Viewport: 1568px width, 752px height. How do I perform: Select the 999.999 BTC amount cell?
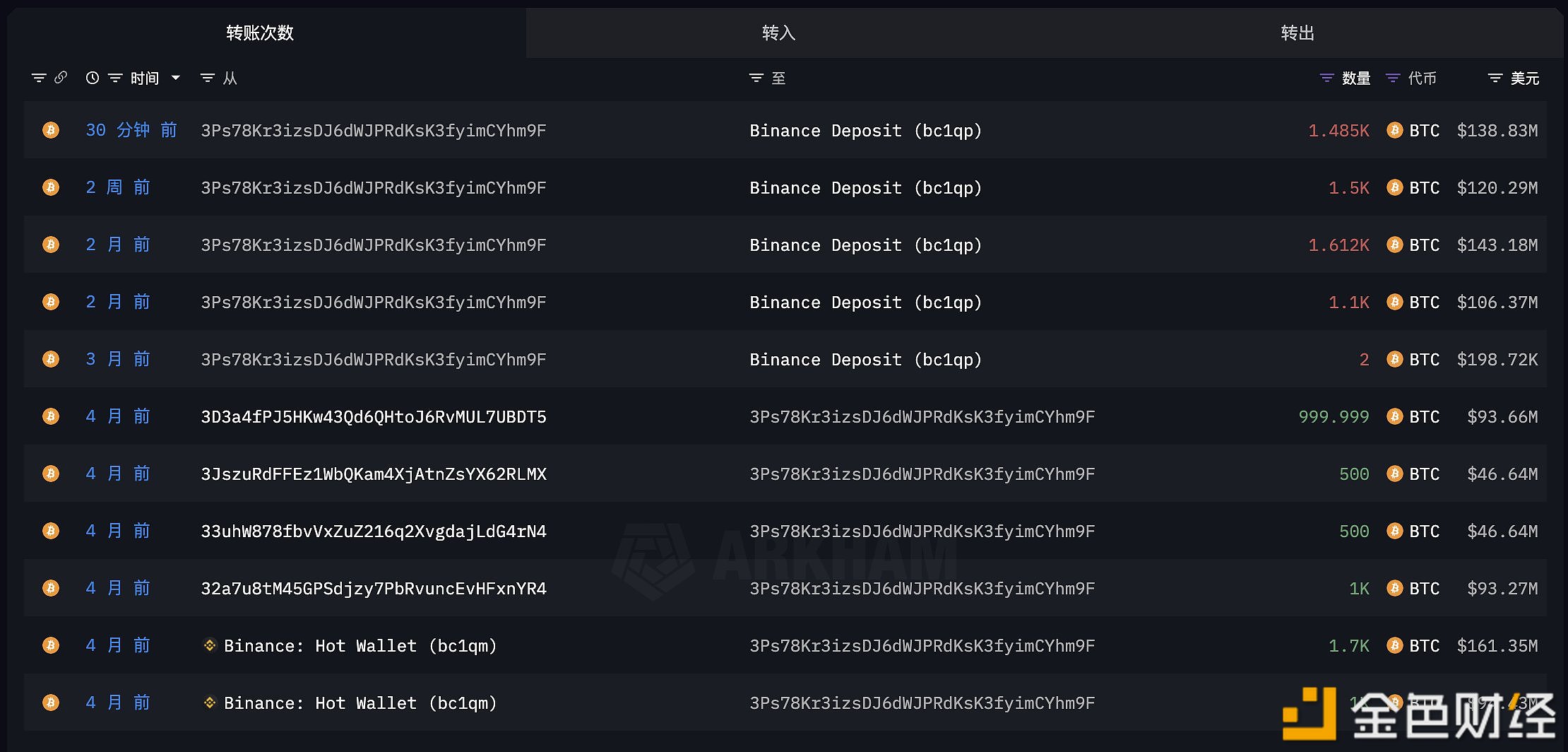1334,417
